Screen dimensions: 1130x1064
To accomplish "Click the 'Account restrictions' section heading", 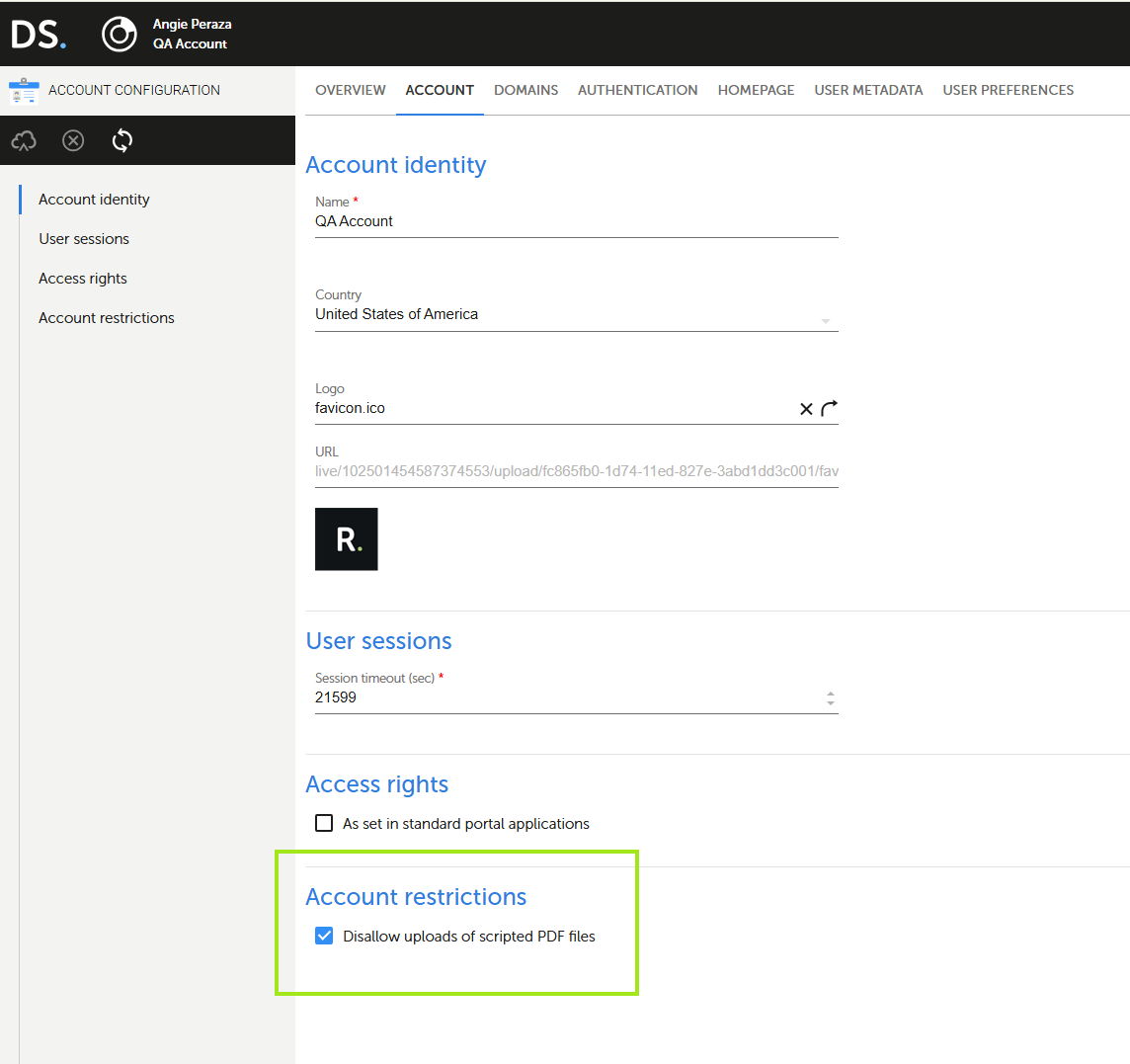I will [416, 897].
